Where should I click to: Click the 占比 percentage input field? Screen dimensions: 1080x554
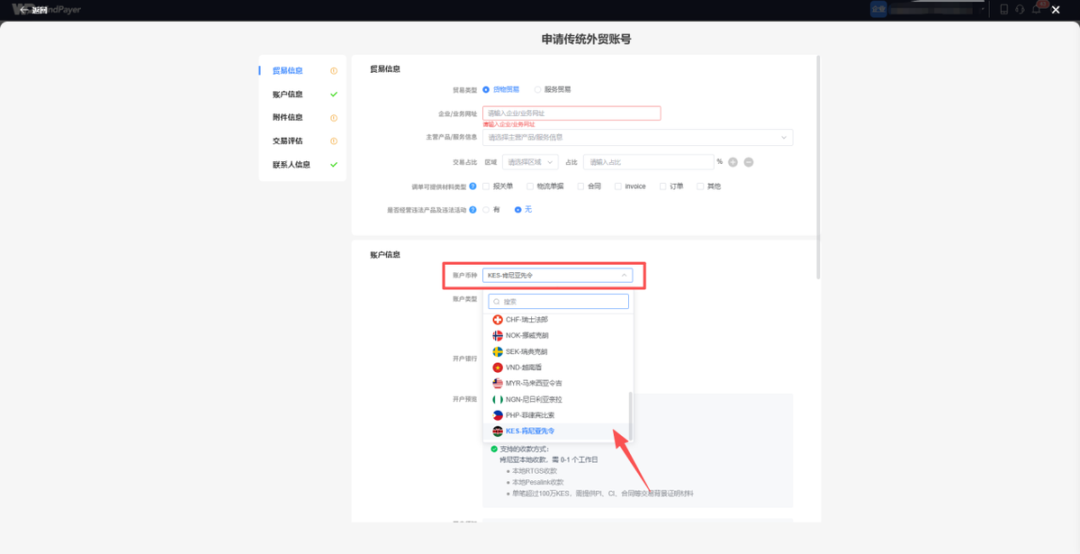(648, 163)
